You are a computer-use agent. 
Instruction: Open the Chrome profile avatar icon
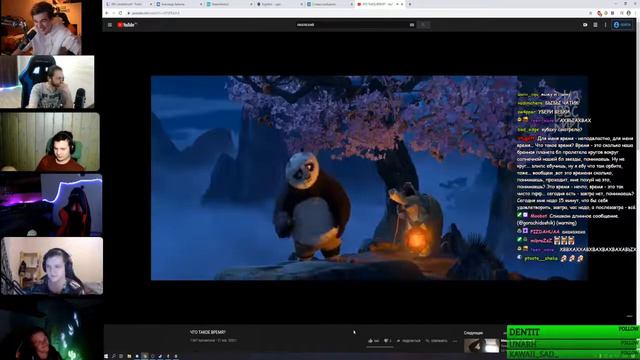tap(629, 13)
